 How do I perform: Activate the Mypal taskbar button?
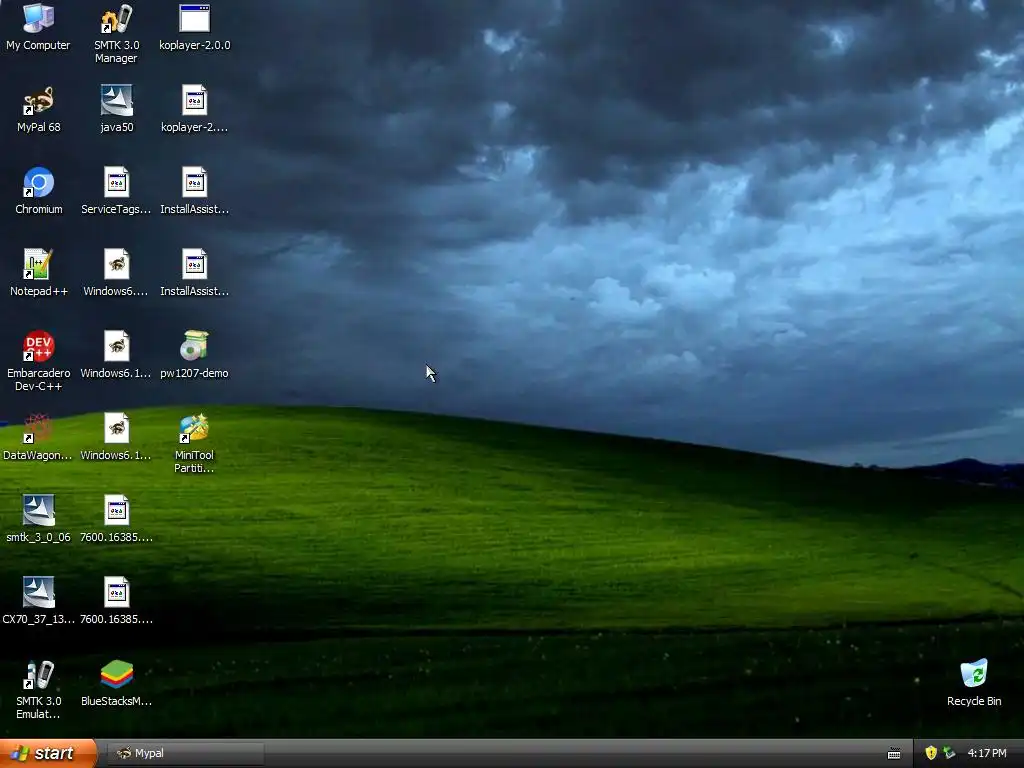point(185,753)
